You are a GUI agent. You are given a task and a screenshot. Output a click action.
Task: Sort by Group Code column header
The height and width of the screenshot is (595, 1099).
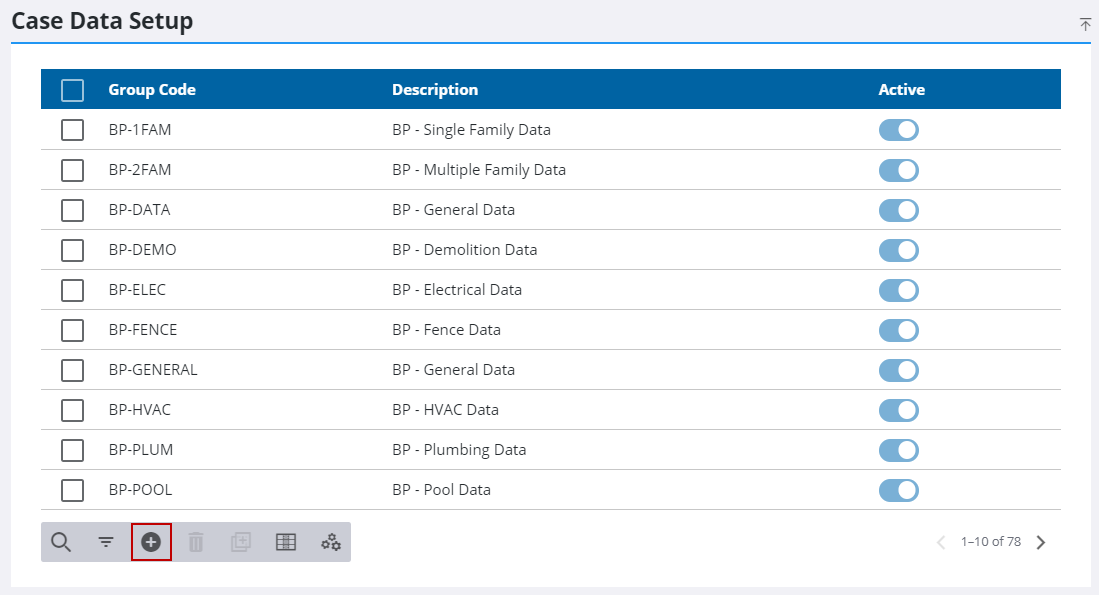(x=152, y=90)
